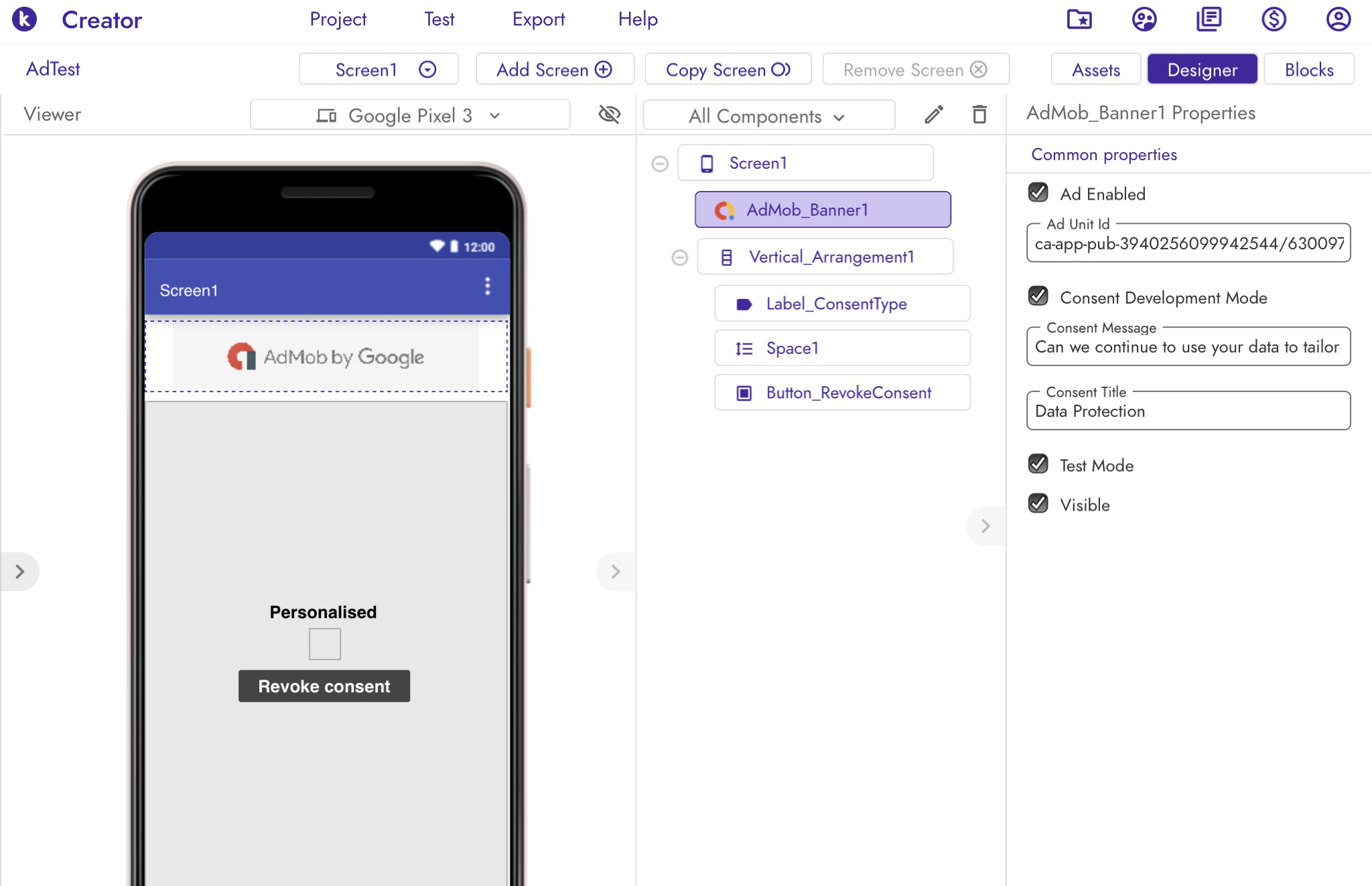Screen dimensions: 1372x886
Task: Open the starred folder projects icon
Action: point(1079,19)
